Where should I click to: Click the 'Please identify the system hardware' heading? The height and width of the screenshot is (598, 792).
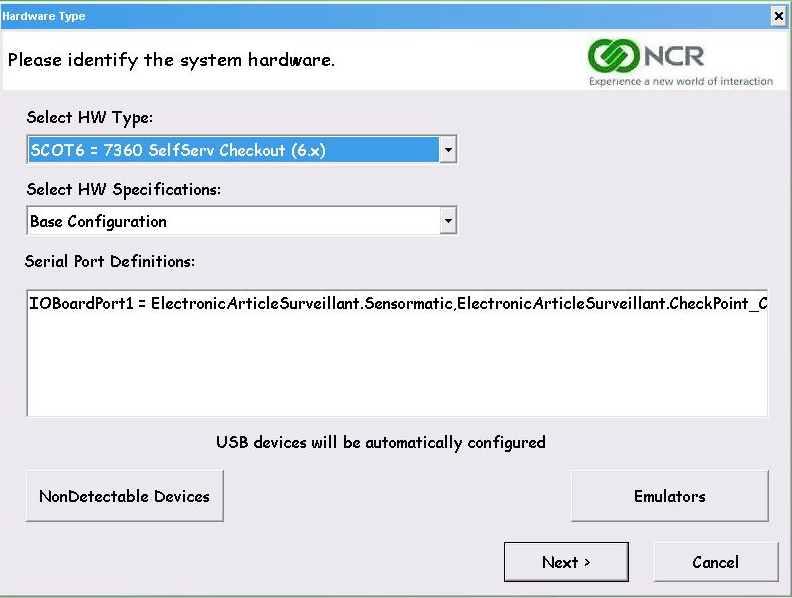pyautogui.click(x=171, y=60)
